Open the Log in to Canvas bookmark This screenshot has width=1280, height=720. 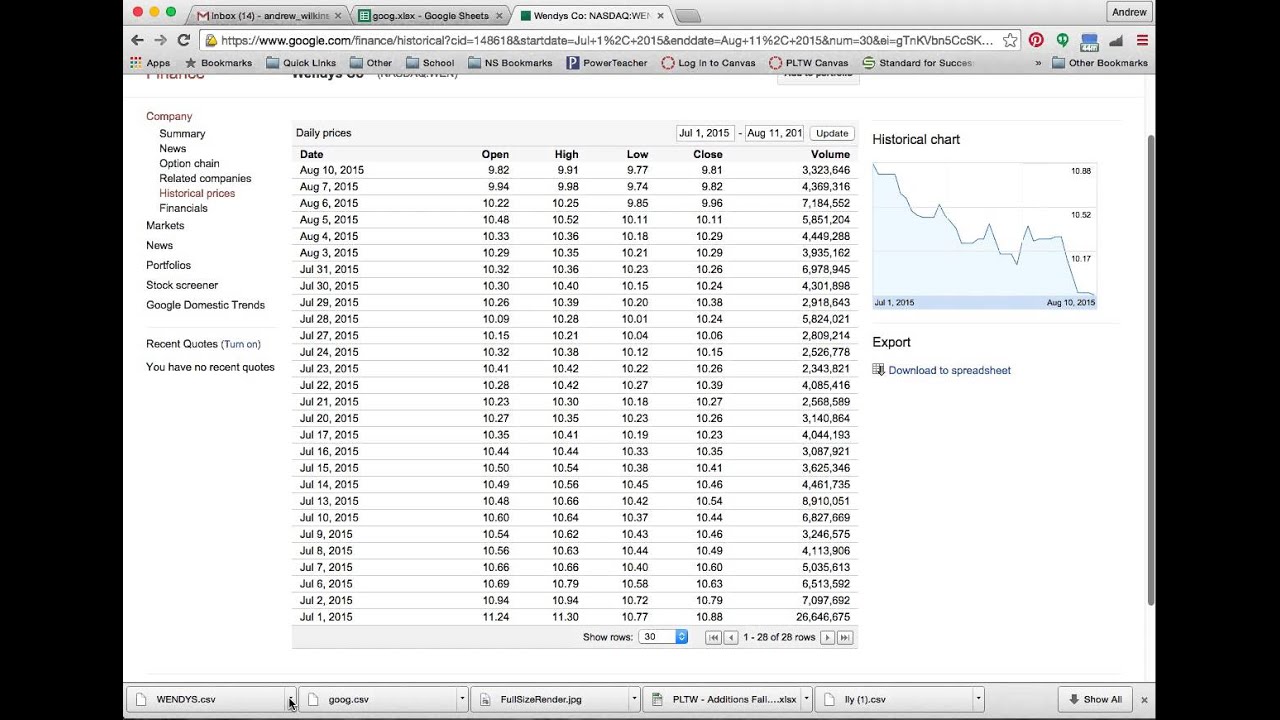click(x=709, y=62)
